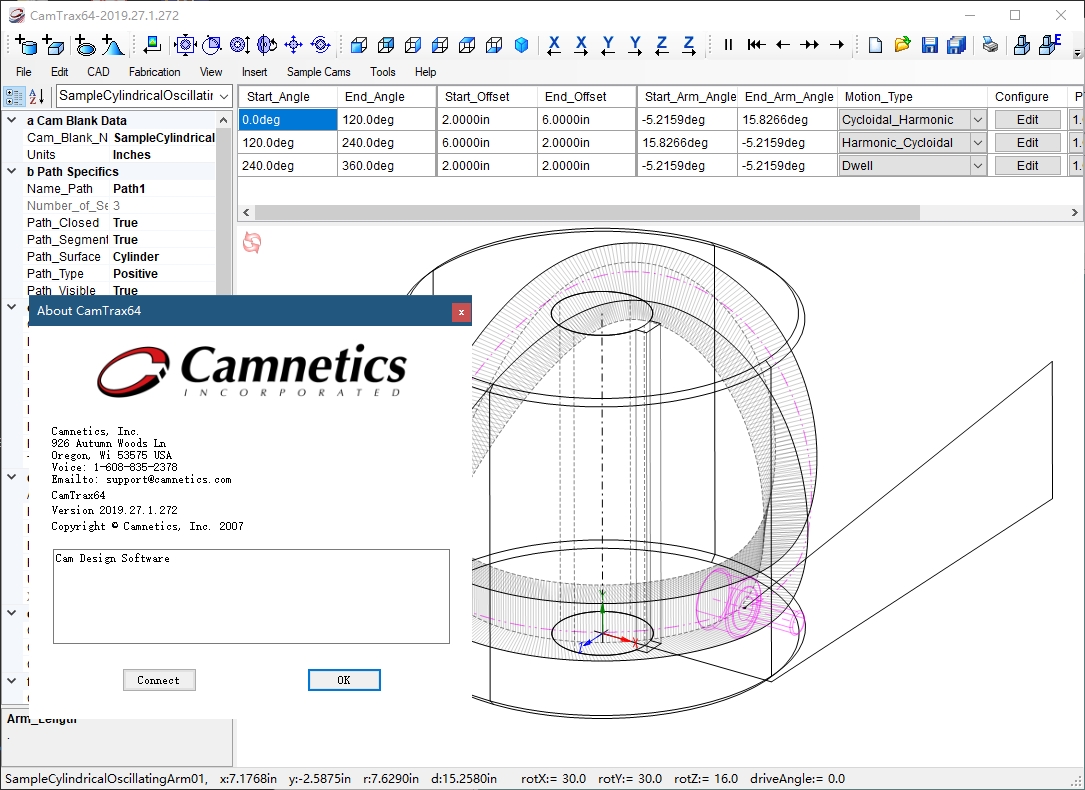Viewport: 1085px width, 790px height.
Task: Click the Path_Closed True value
Action: (126, 223)
